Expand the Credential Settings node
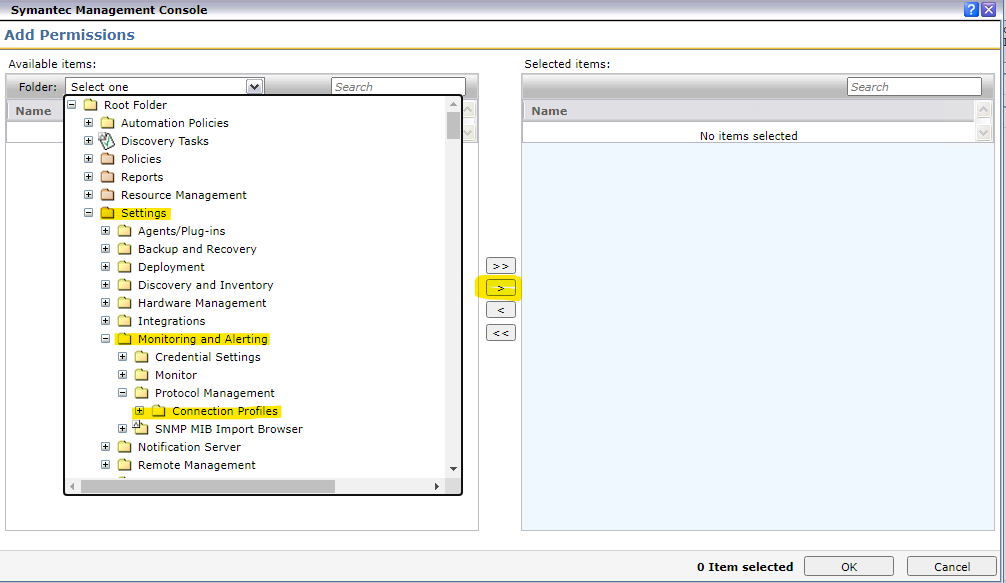The height and width of the screenshot is (583, 1006). pos(123,357)
